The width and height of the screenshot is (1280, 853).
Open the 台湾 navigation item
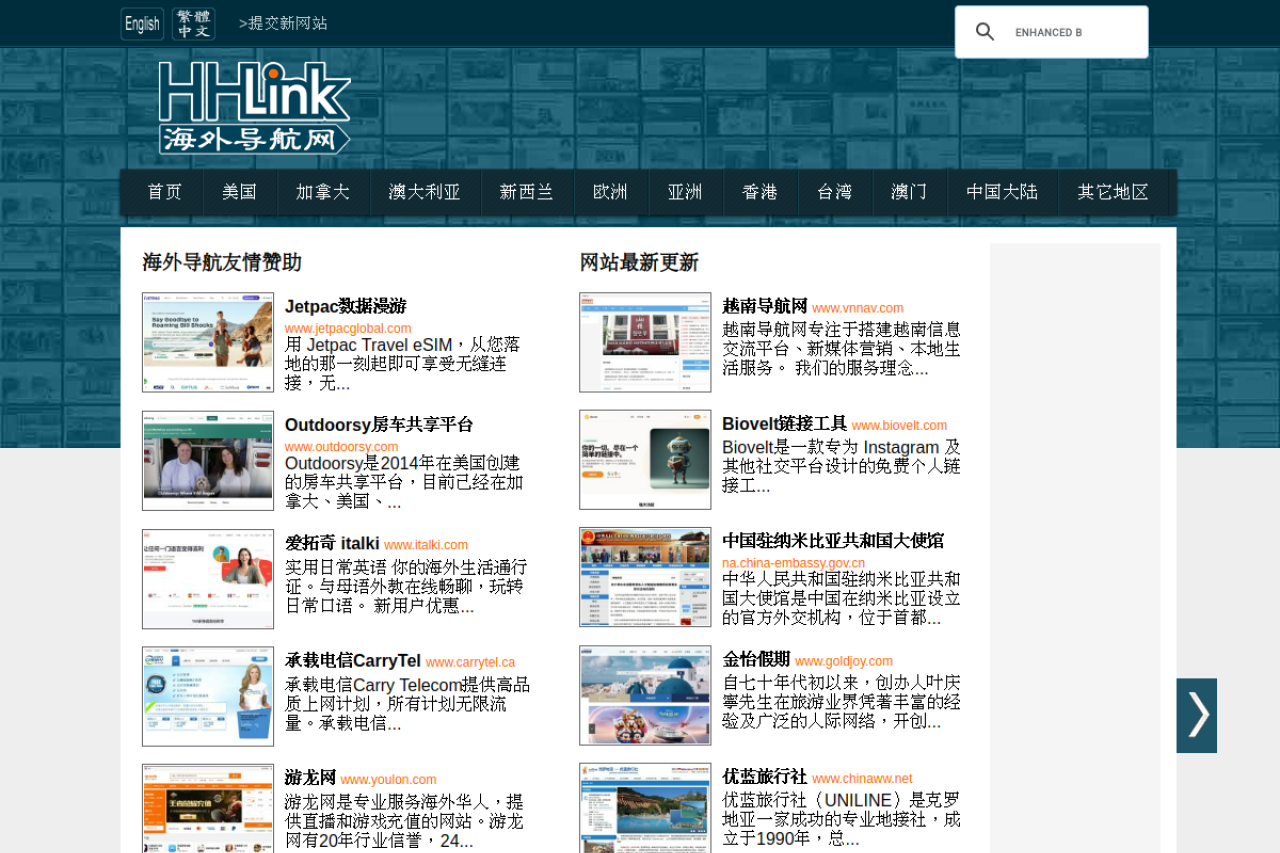pos(835,192)
